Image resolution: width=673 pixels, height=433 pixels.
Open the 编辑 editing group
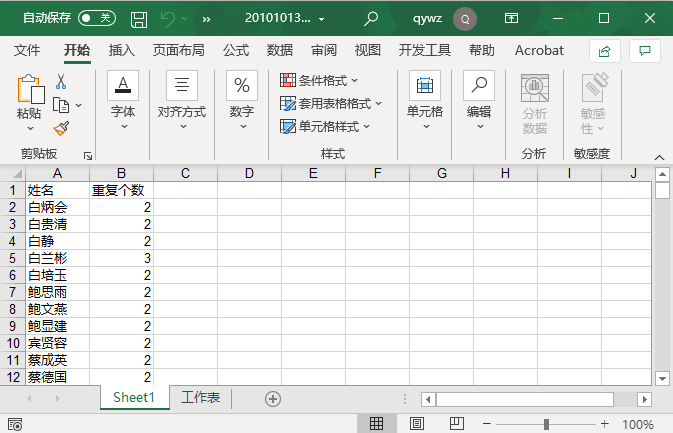[x=479, y=101]
